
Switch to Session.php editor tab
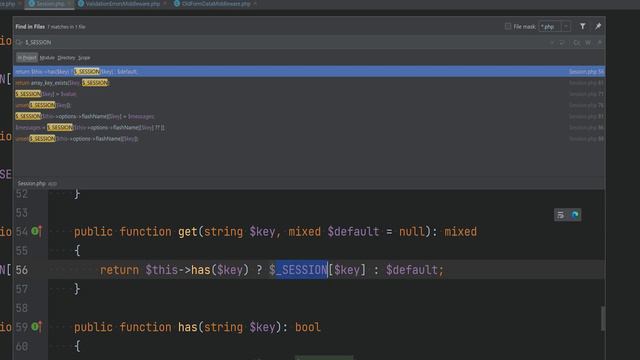click(50, 4)
